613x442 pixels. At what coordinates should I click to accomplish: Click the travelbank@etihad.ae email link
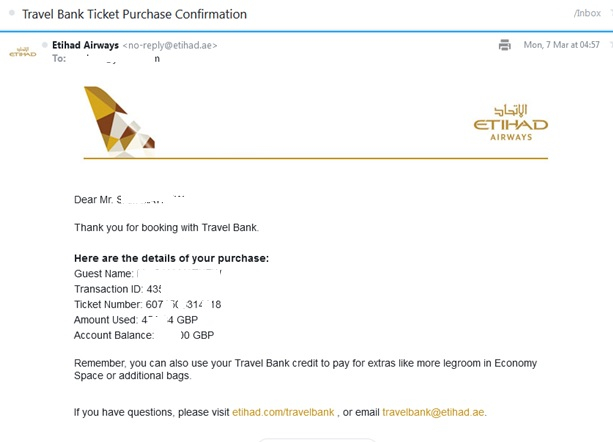pos(433,412)
